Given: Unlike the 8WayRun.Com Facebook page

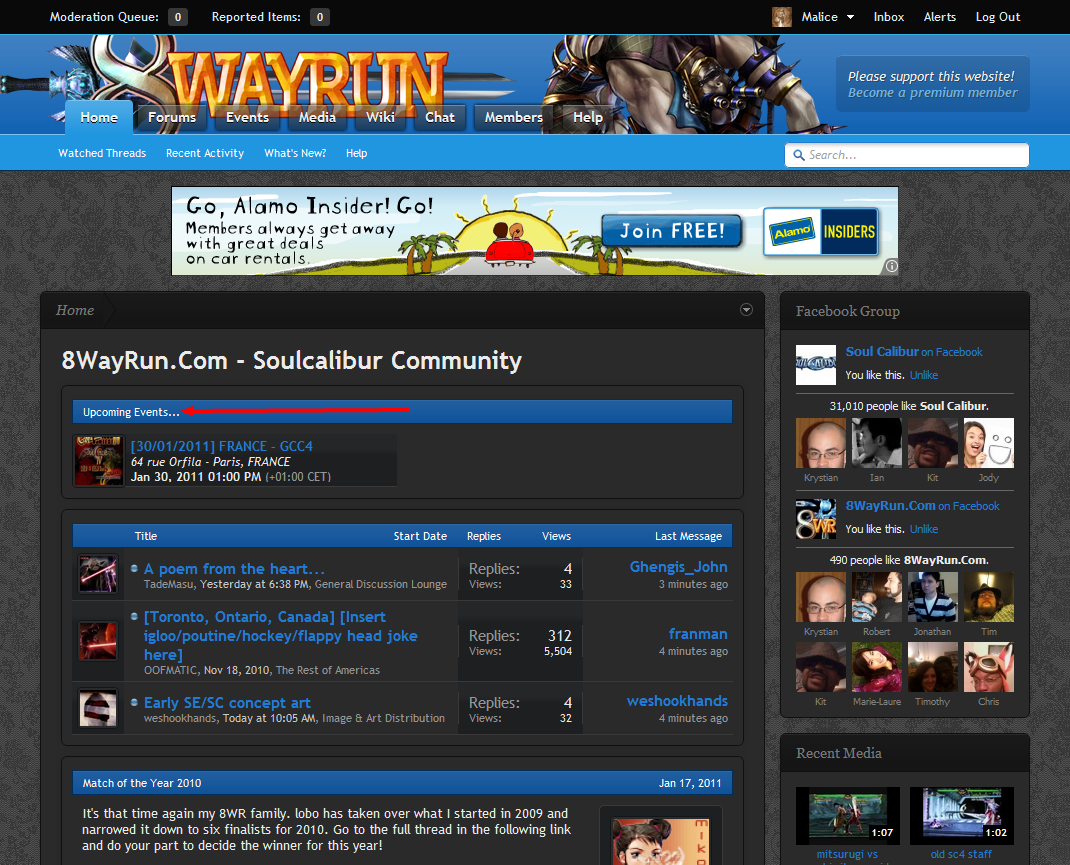Looking at the screenshot, I should tap(924, 529).
